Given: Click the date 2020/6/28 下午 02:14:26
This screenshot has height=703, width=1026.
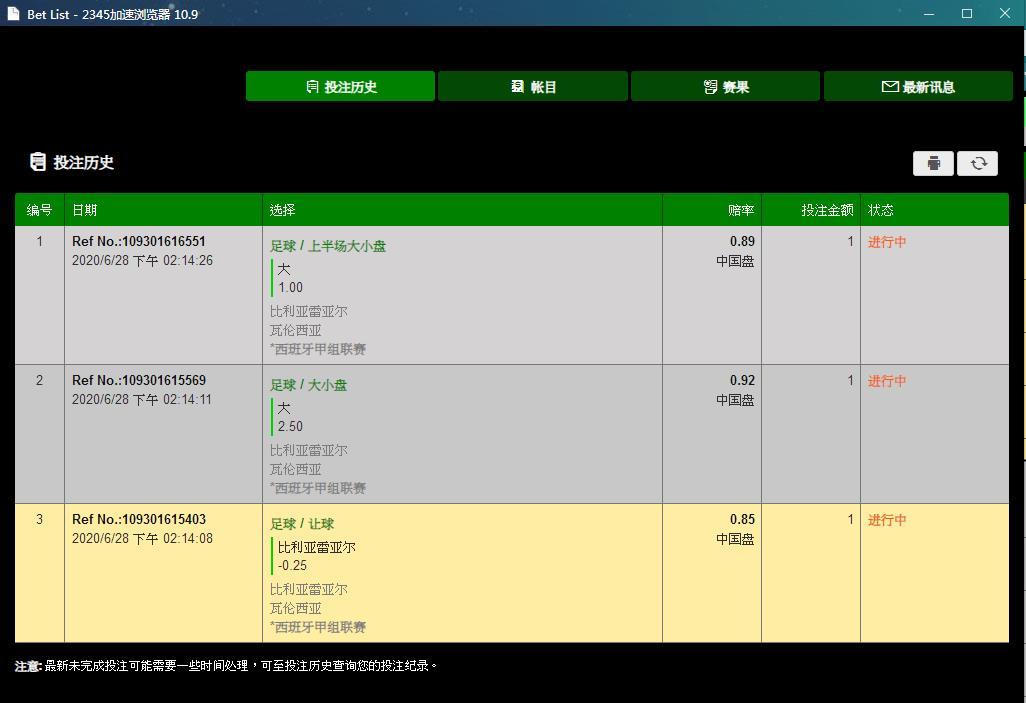Looking at the screenshot, I should [142, 261].
